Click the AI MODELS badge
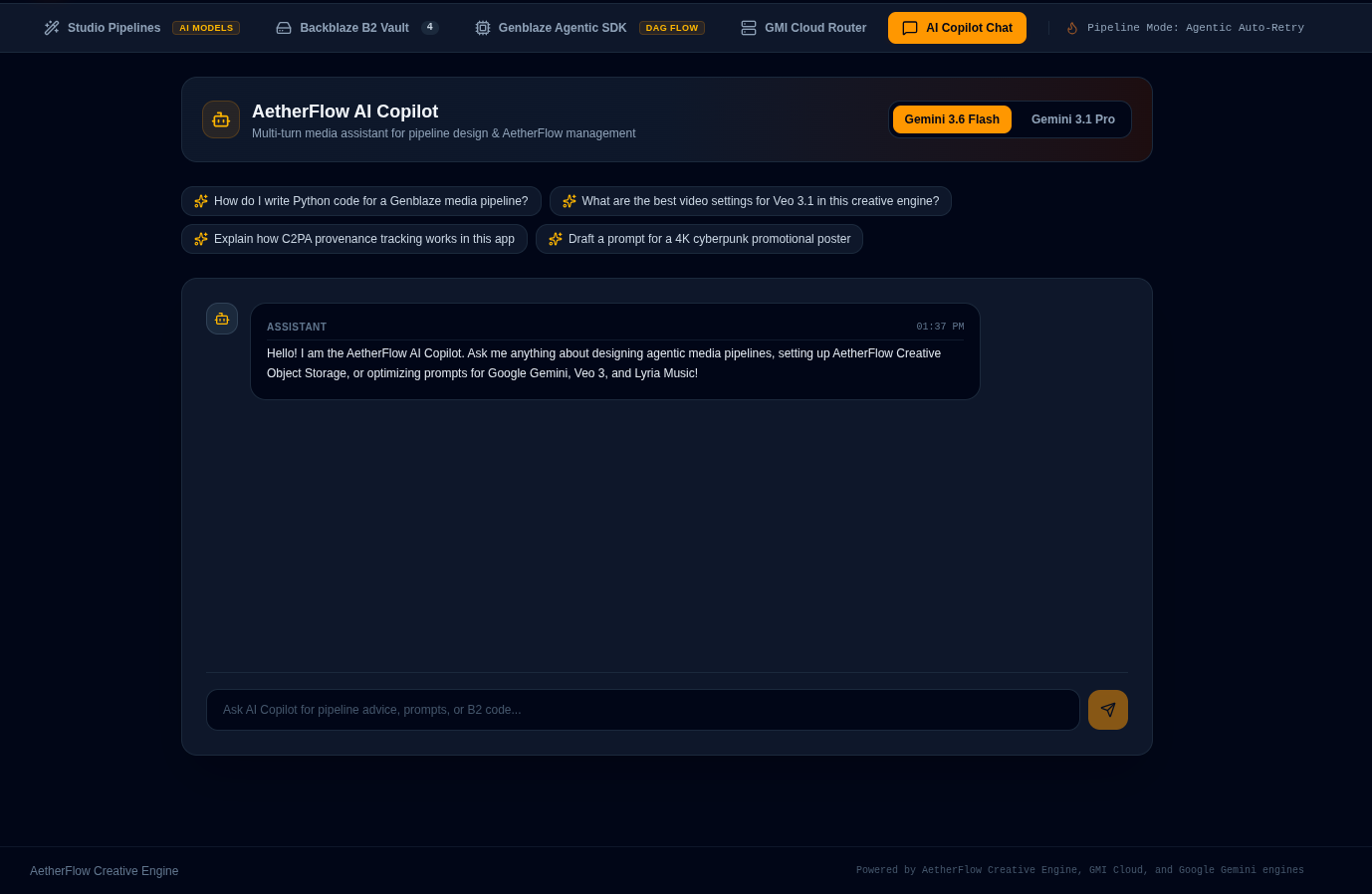Screen dimensions: 1372x894 [x=206, y=28]
